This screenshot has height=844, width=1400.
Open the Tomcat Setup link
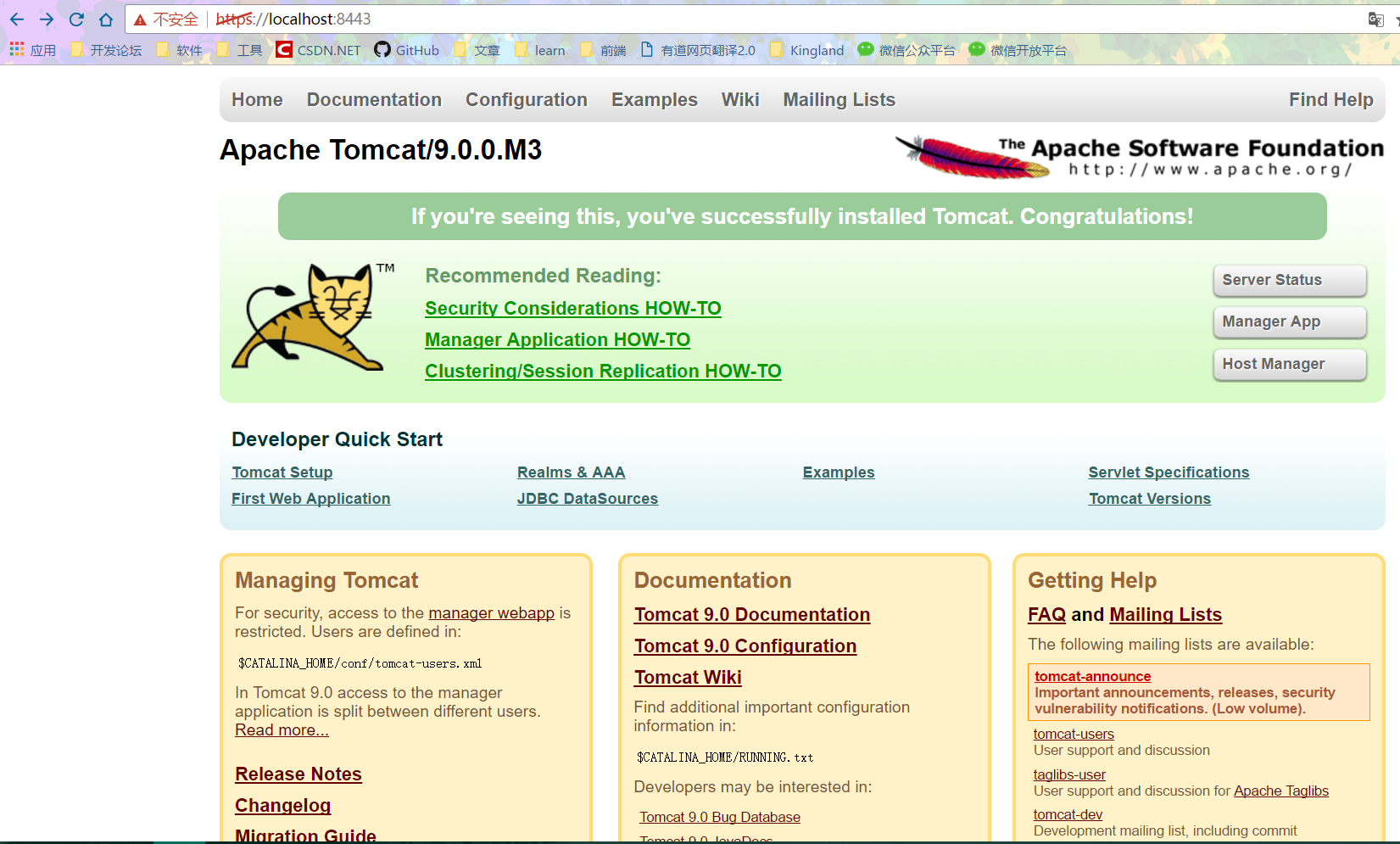coord(282,472)
